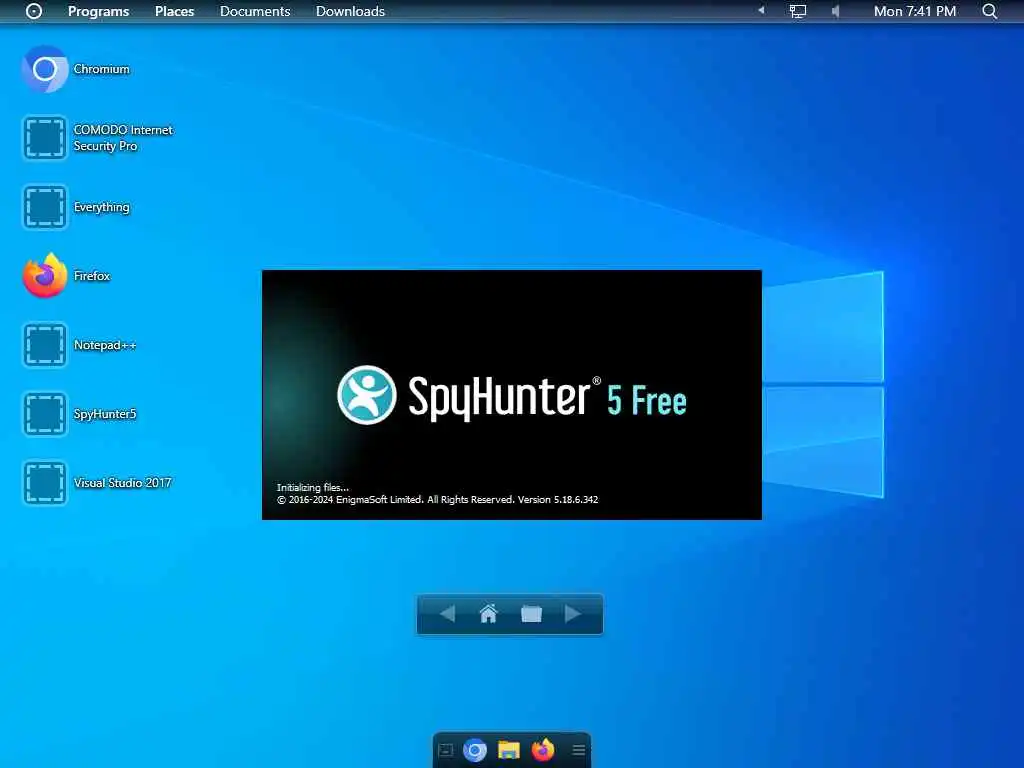The width and height of the screenshot is (1024, 768).
Task: Open the Downloads menu
Action: (x=350, y=11)
